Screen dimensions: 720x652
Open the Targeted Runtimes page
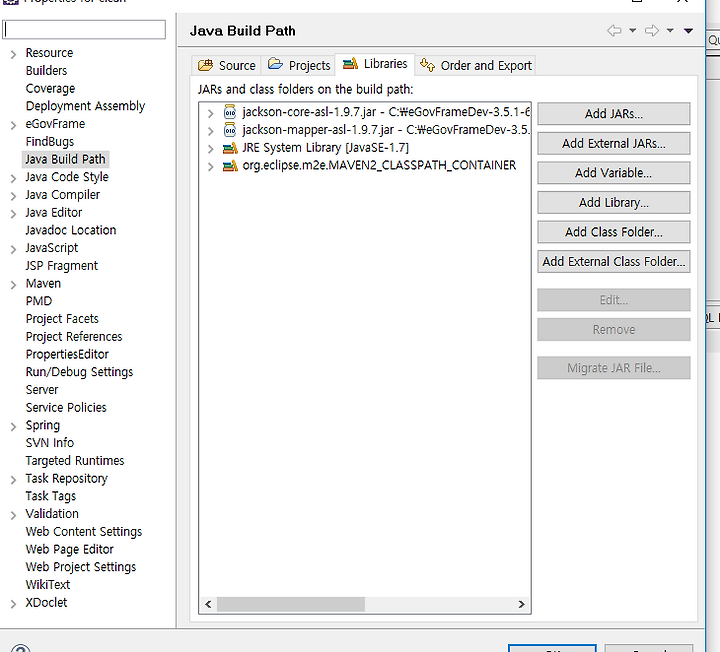click(75, 461)
